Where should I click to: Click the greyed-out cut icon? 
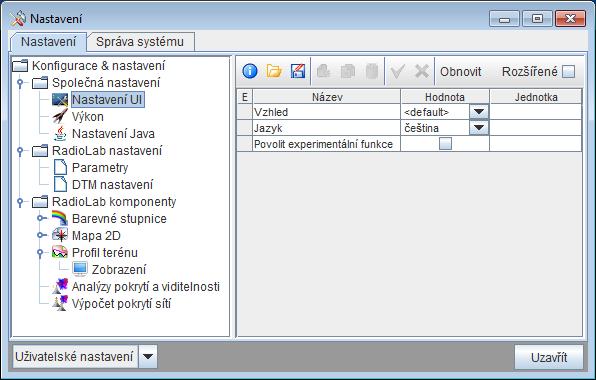click(323, 71)
